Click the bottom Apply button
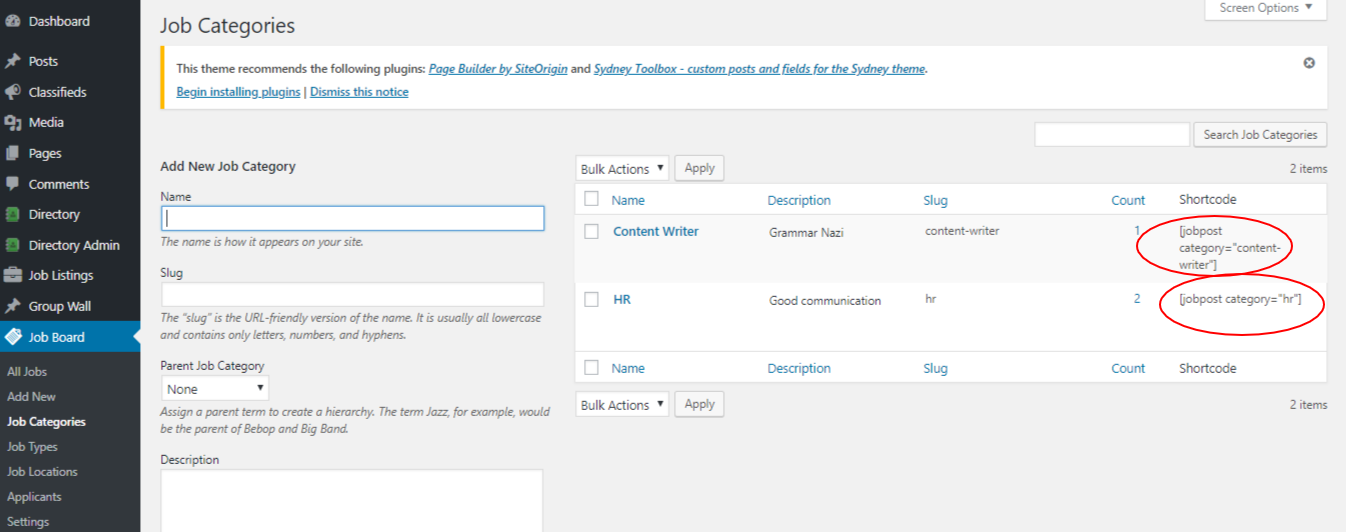The width and height of the screenshot is (1346, 532). pos(699,404)
